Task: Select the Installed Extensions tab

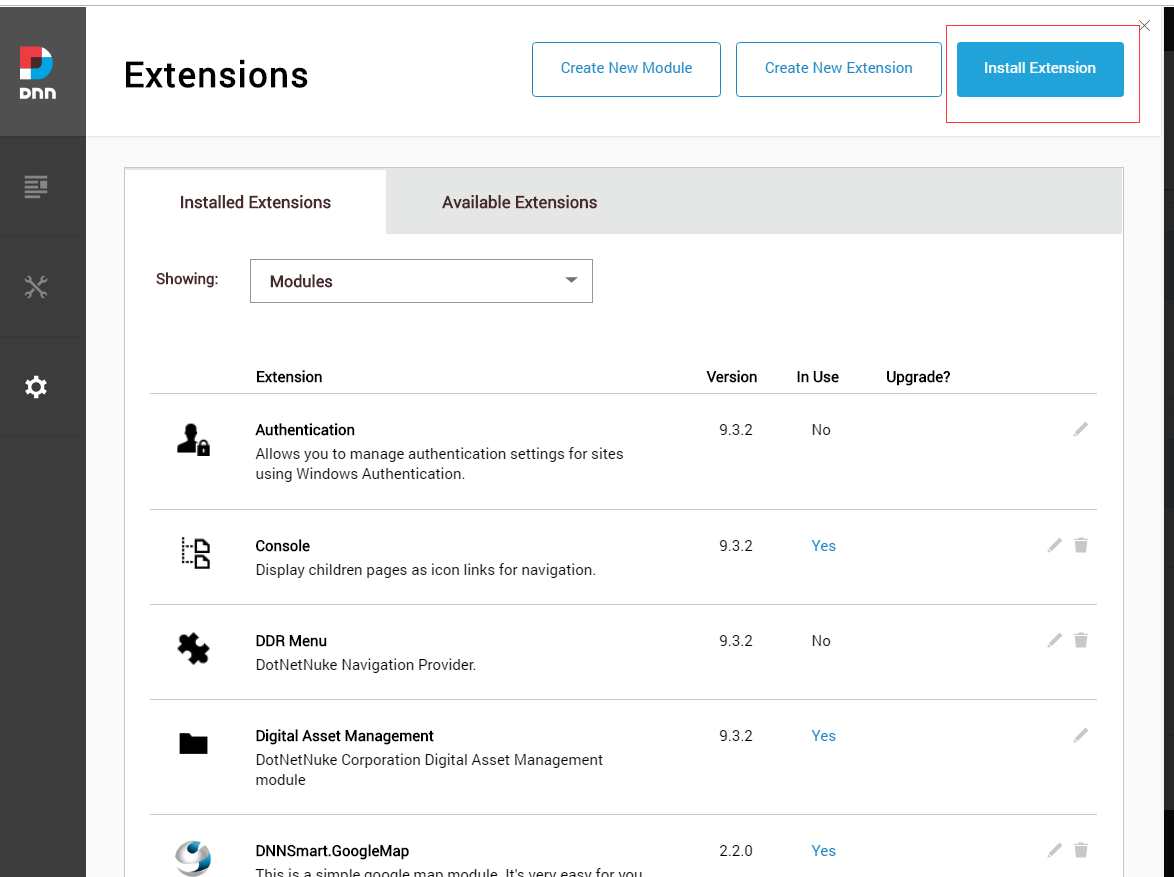Action: tap(255, 202)
